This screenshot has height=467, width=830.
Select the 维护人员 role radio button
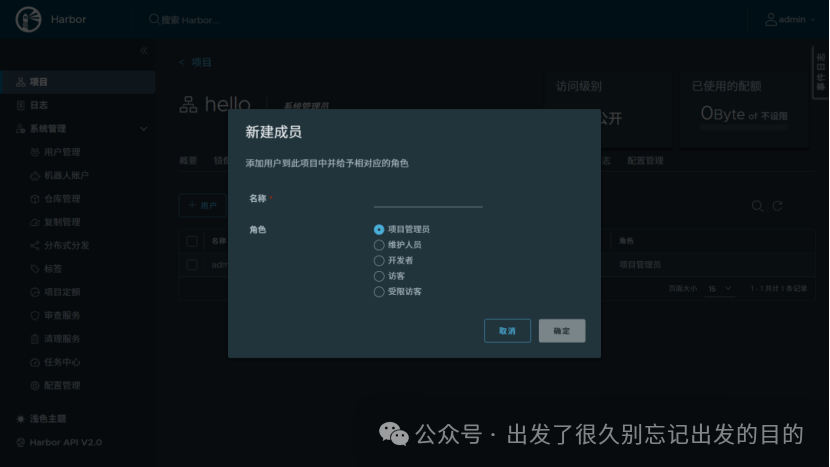[378, 245]
